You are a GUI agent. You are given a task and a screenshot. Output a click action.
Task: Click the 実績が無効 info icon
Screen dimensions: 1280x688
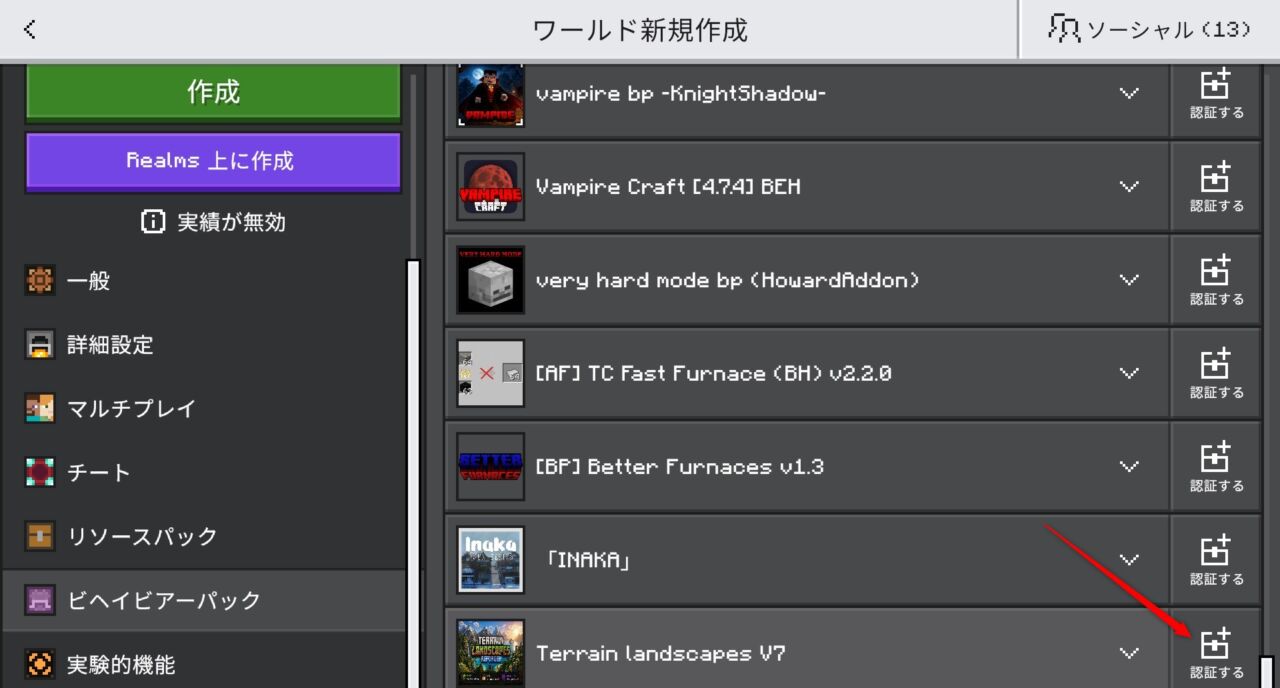[x=153, y=222]
